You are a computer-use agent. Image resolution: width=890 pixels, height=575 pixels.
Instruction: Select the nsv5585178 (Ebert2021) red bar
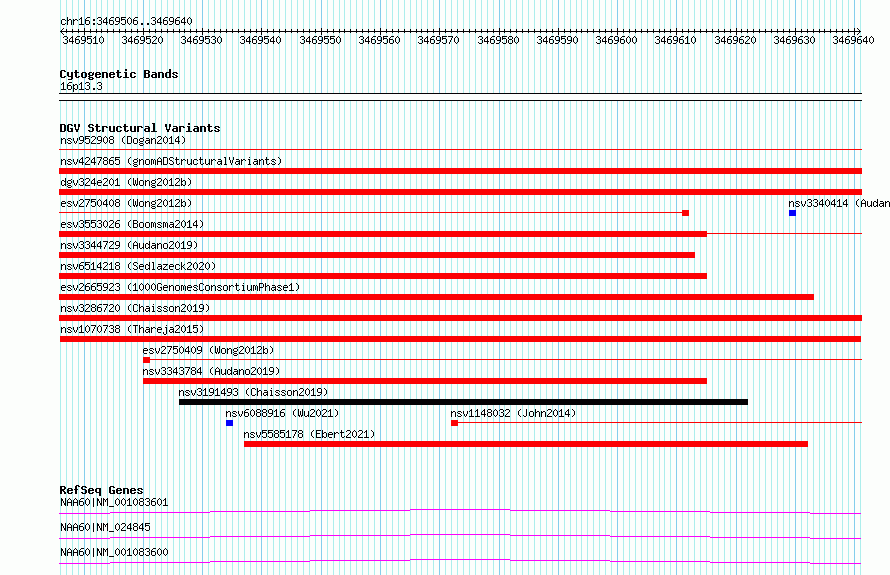[526, 444]
